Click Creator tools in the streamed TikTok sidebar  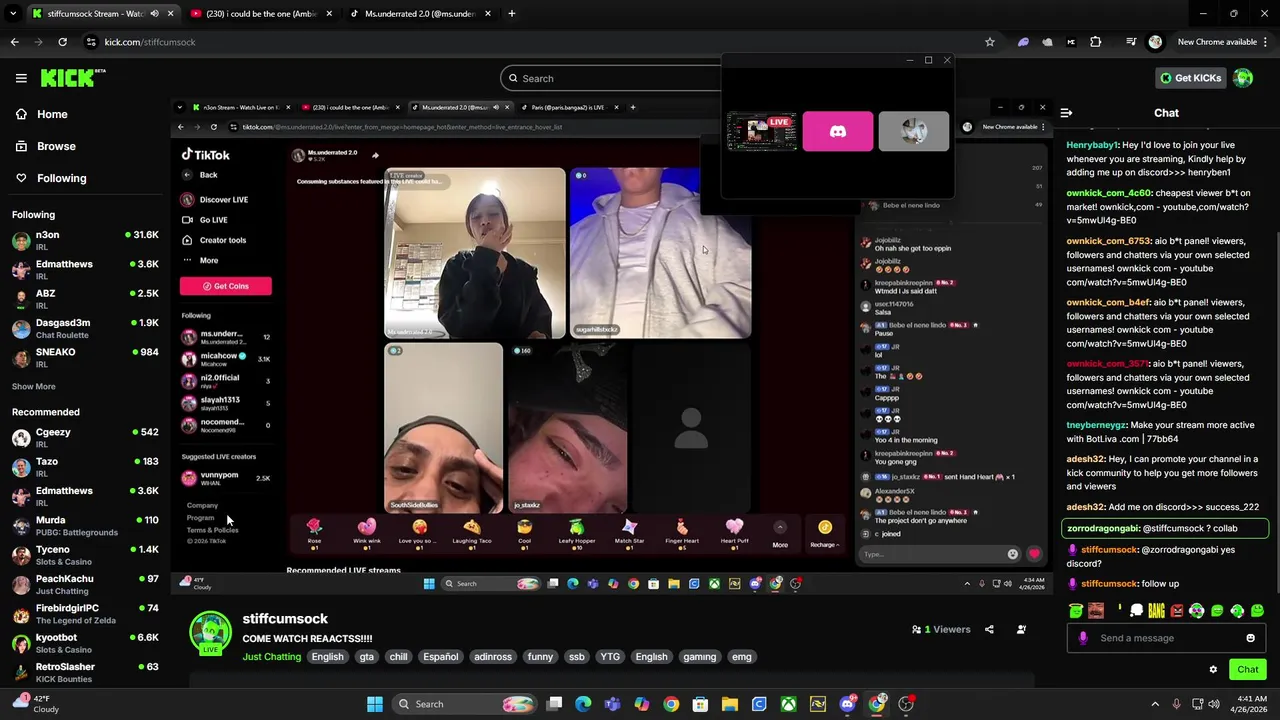(214, 240)
